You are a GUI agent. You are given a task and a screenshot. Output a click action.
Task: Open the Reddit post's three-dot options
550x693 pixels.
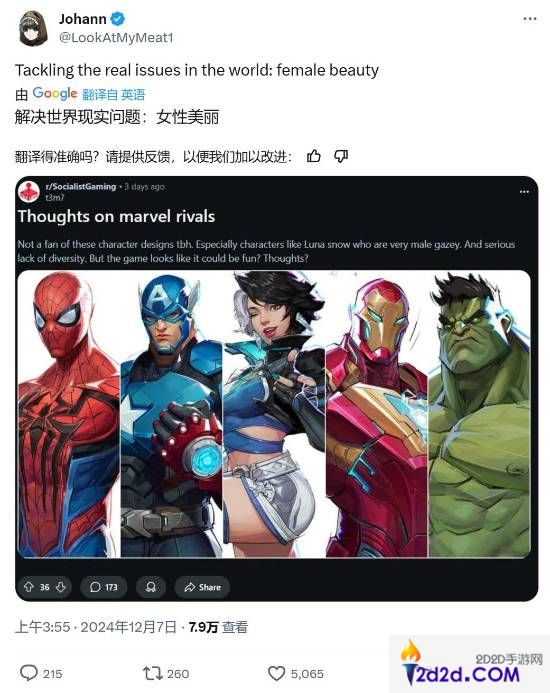tap(524, 192)
